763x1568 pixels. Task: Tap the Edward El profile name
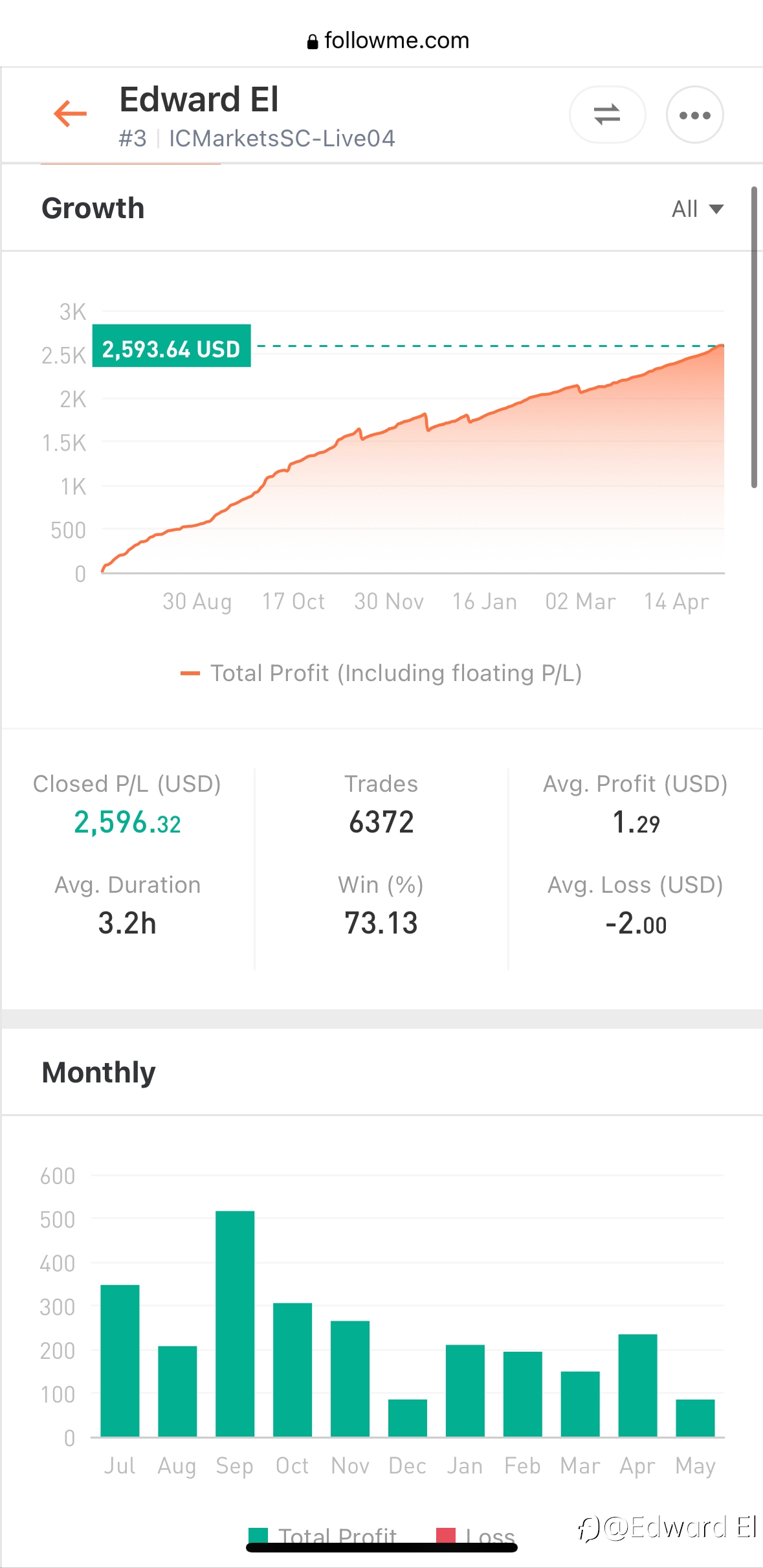point(199,100)
